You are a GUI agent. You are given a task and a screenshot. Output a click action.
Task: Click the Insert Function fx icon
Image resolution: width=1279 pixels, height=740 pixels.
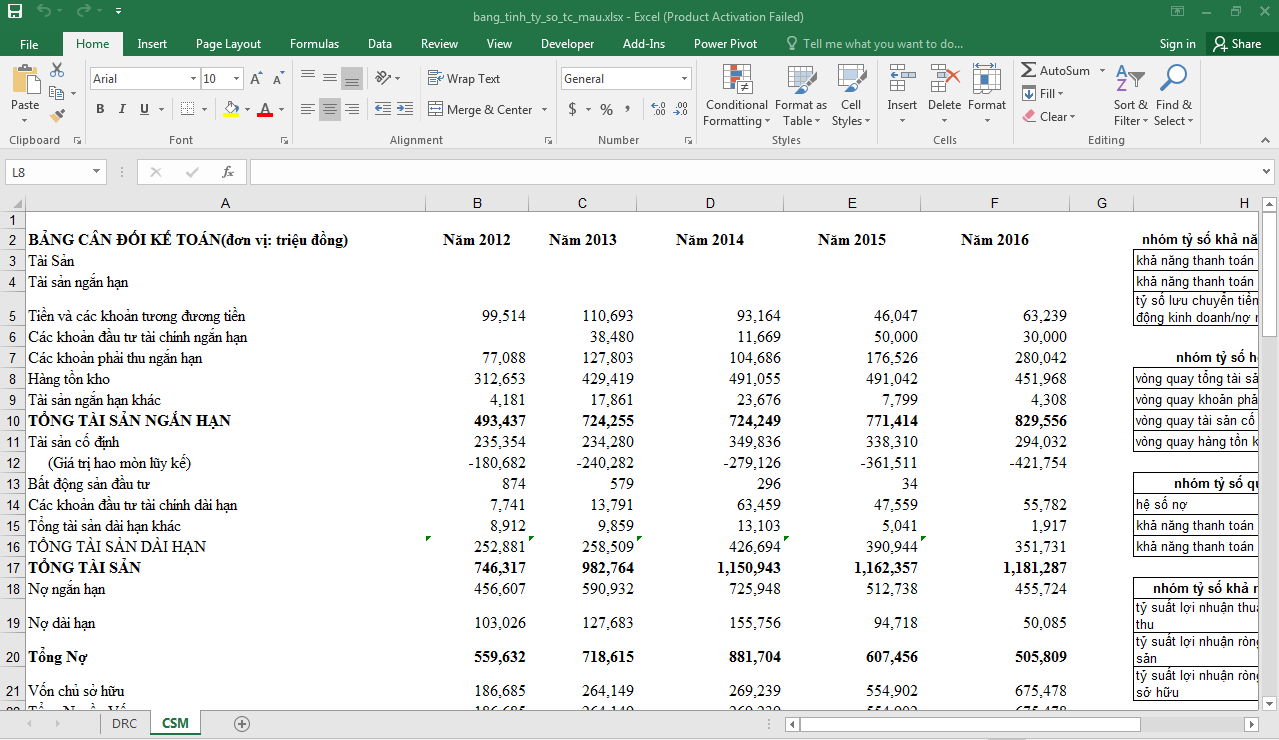228,172
